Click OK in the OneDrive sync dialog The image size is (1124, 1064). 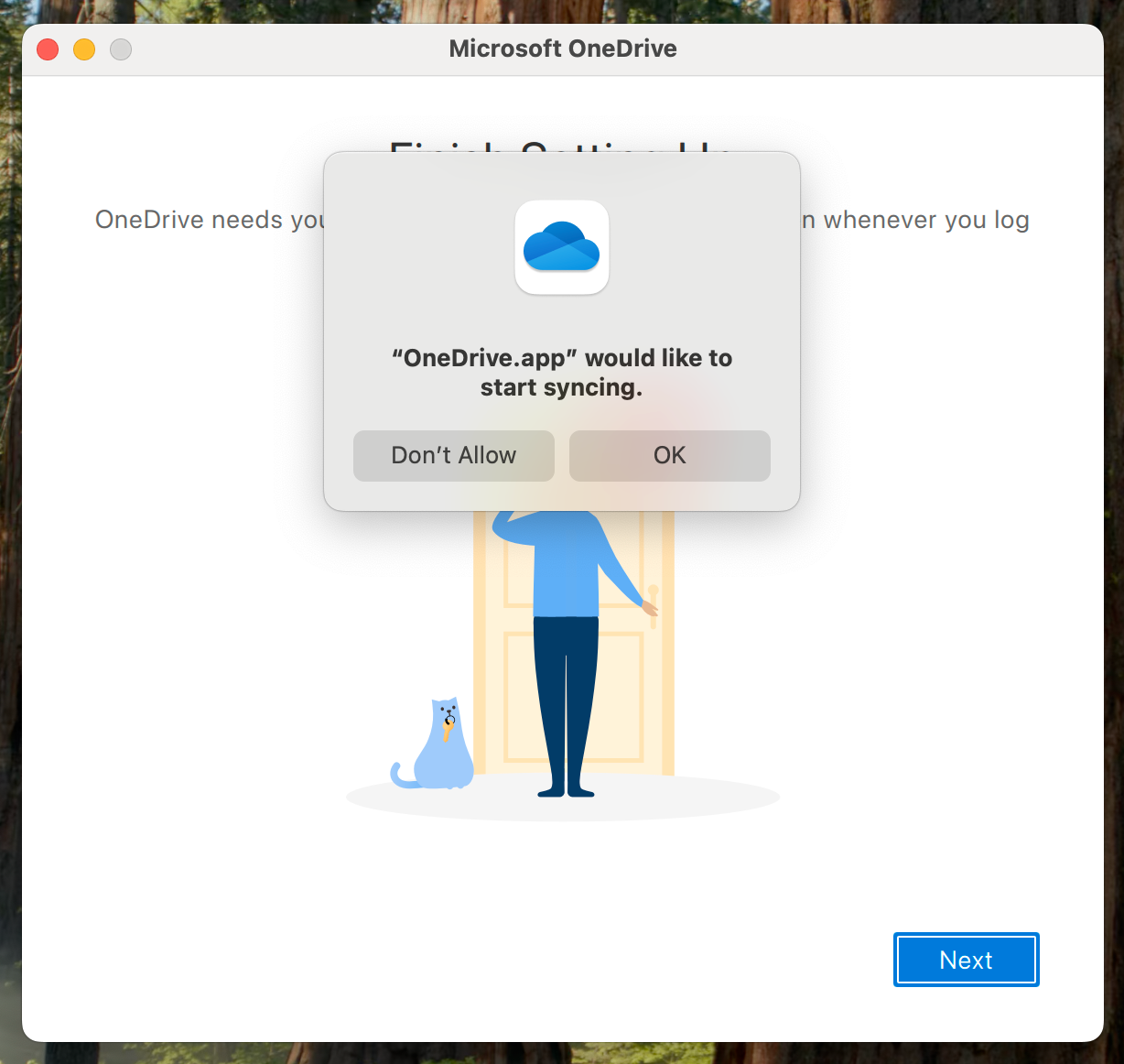click(x=669, y=455)
